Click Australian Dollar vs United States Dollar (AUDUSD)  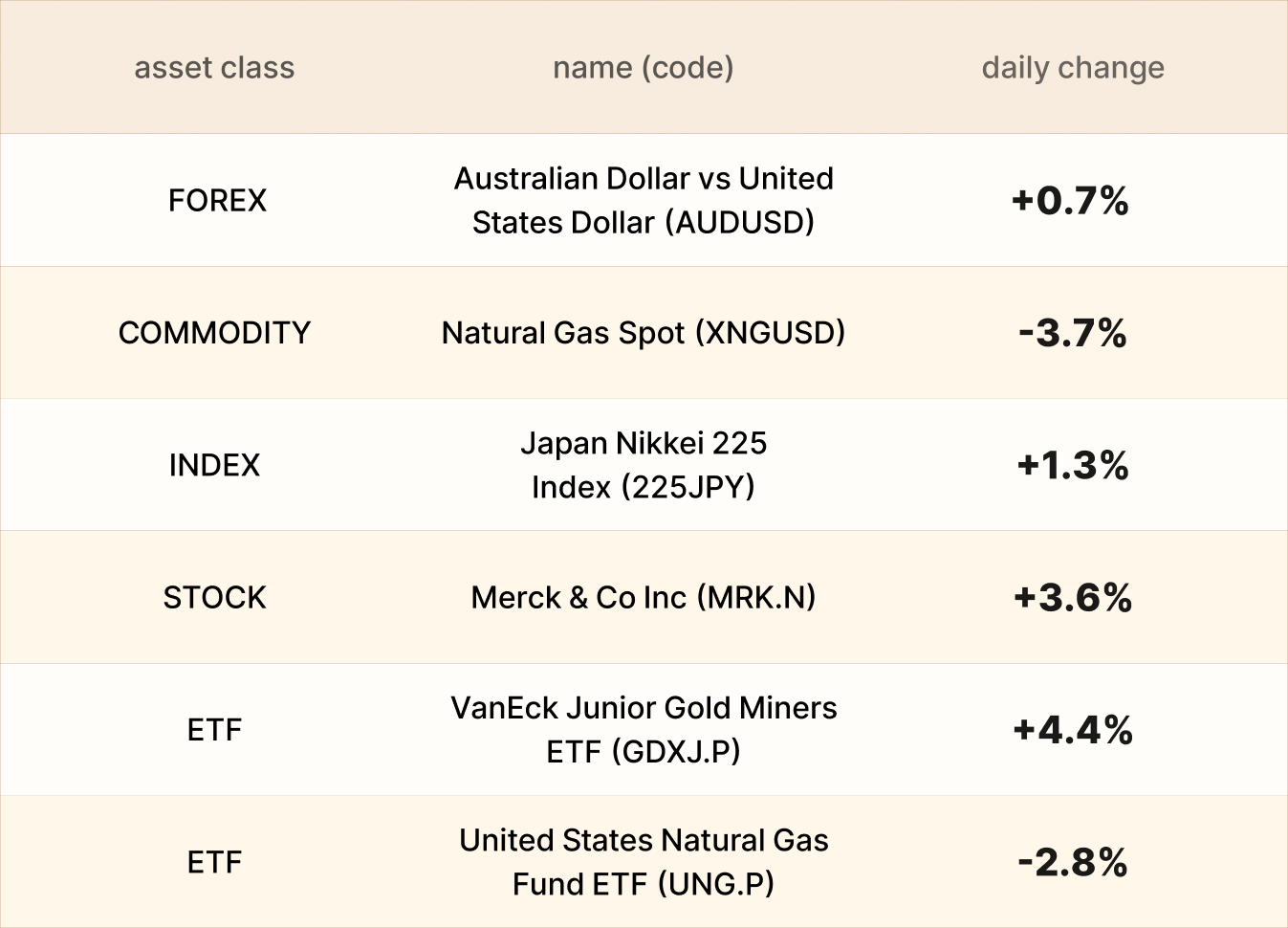pos(644,200)
